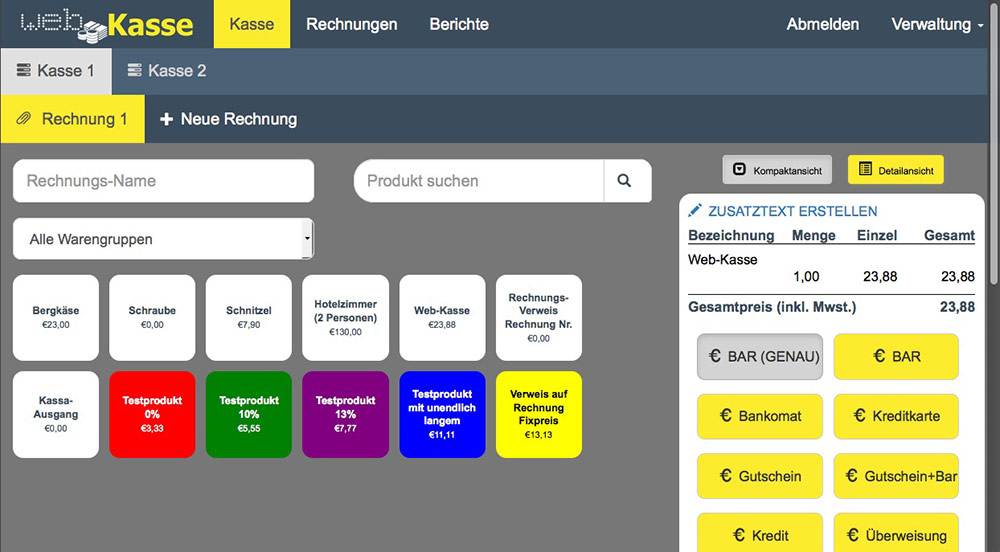Expand the Verwaltung menu
This screenshot has height=552, width=1000.
click(x=936, y=24)
